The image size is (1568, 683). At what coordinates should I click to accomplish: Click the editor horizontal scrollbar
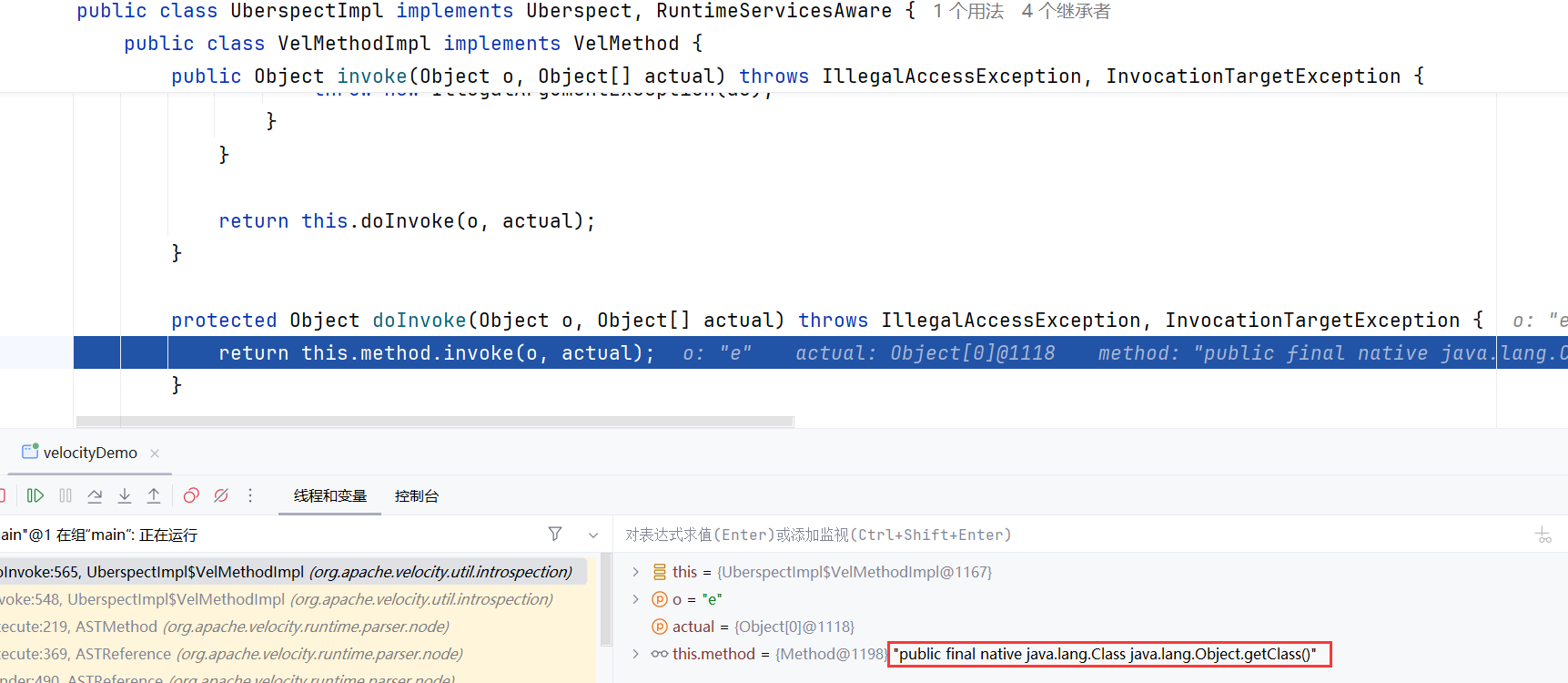[x=435, y=422]
